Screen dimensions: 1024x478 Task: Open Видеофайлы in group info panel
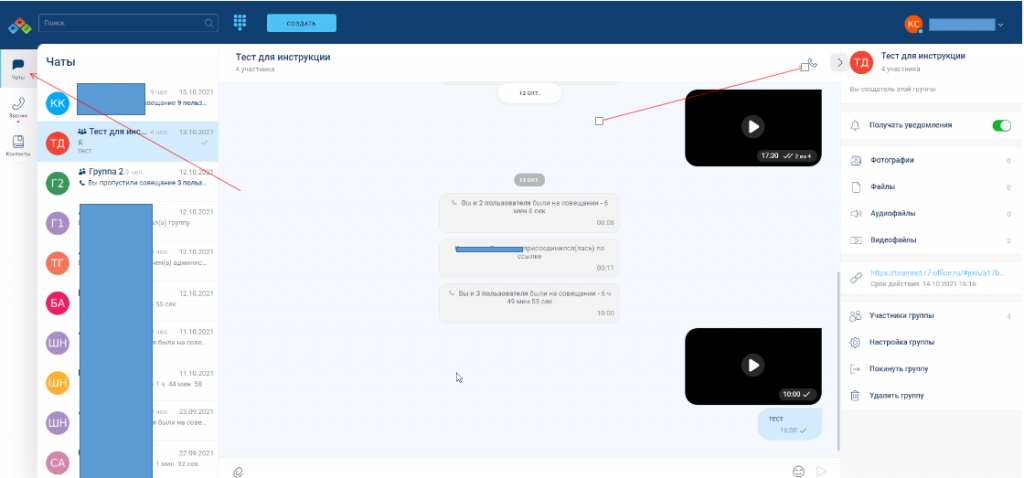892,240
